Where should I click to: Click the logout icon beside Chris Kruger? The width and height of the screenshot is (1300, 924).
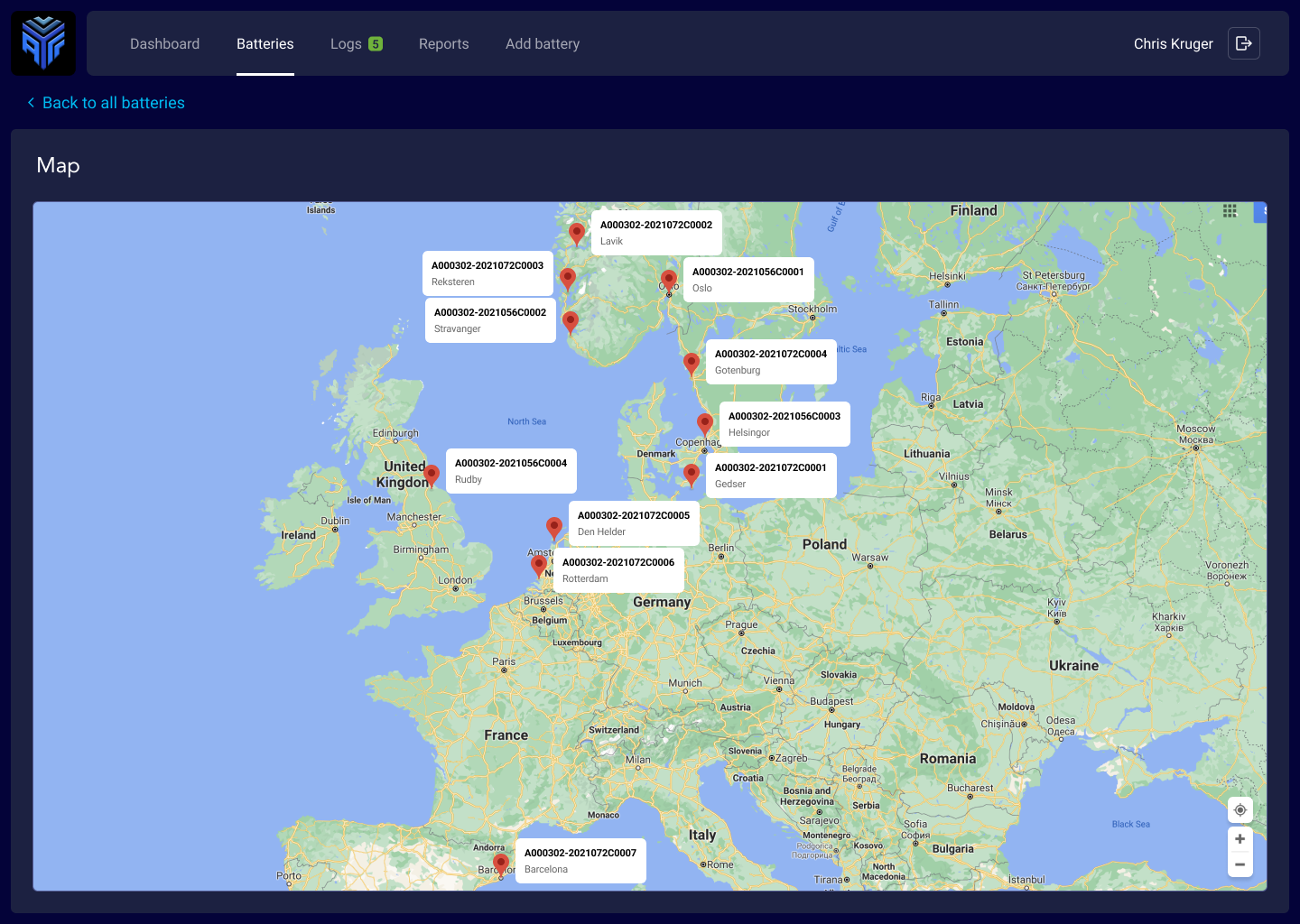pos(1243,43)
